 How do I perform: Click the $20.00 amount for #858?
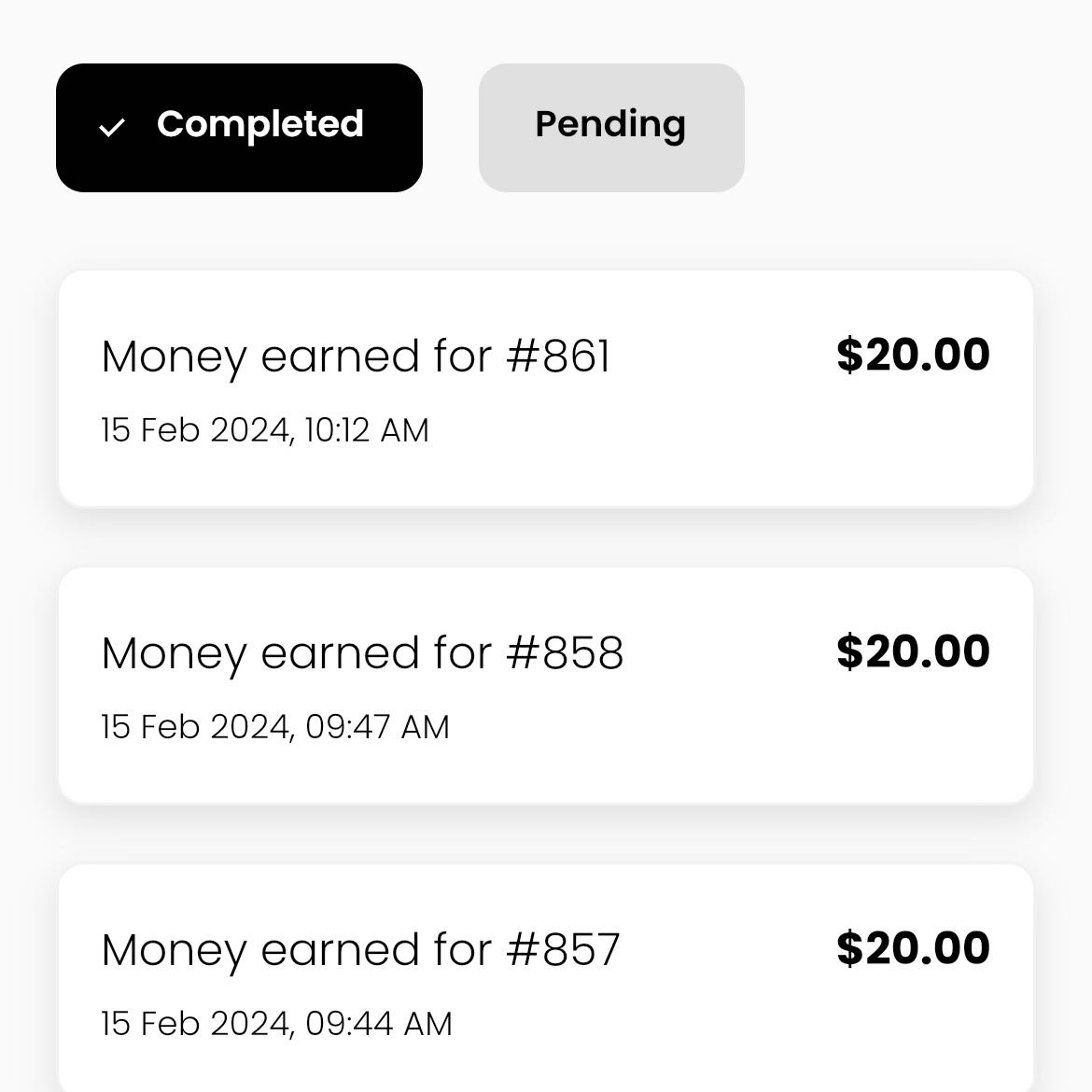[x=912, y=652]
